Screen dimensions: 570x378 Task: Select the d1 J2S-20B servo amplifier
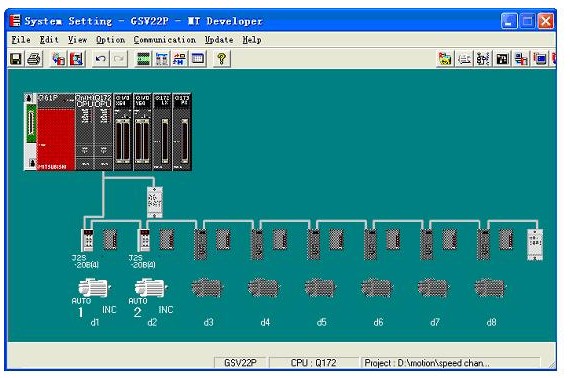point(87,240)
